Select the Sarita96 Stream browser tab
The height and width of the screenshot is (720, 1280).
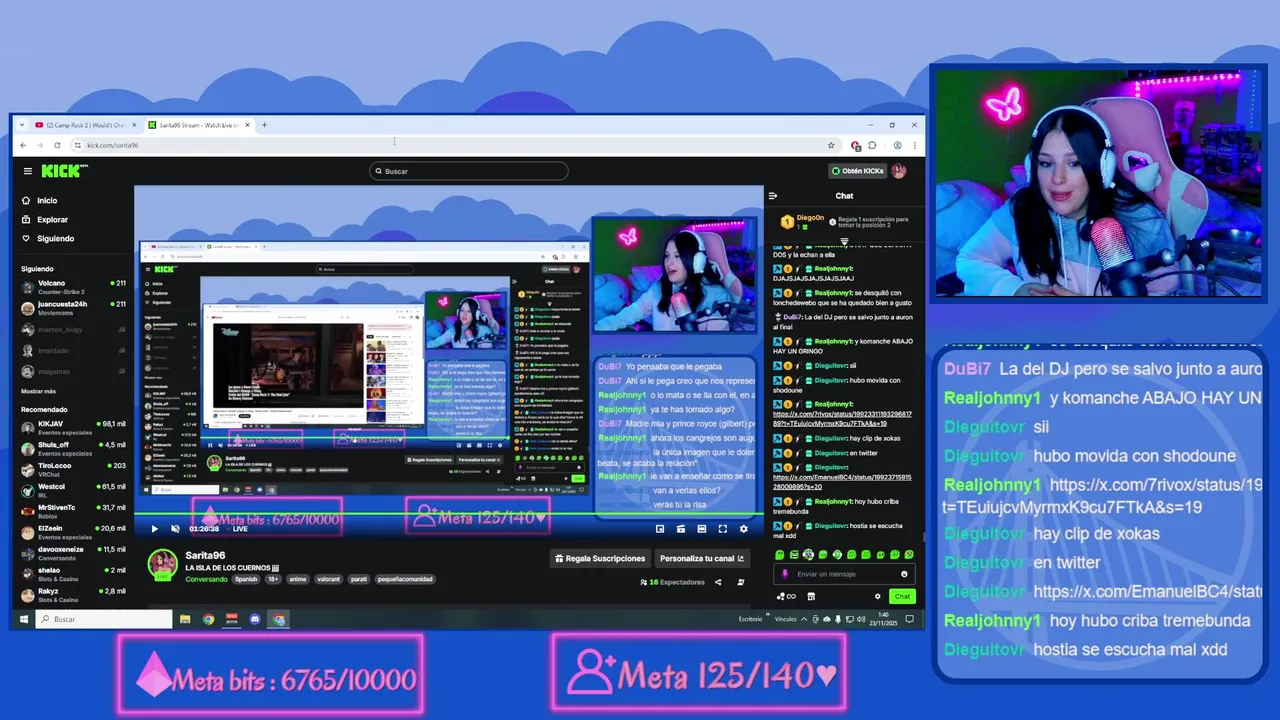[x=200, y=125]
